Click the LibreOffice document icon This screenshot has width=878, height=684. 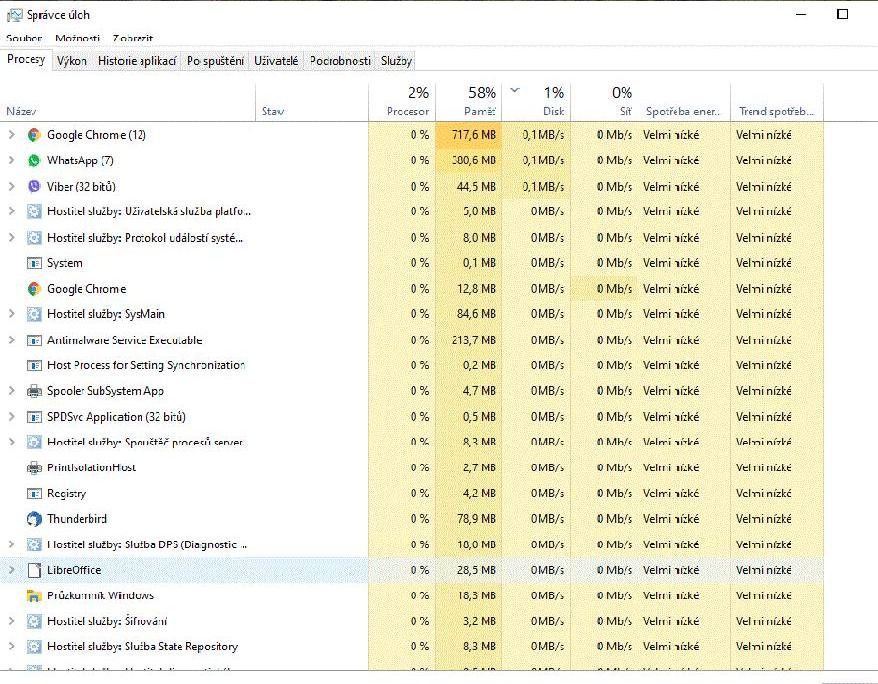point(34,570)
